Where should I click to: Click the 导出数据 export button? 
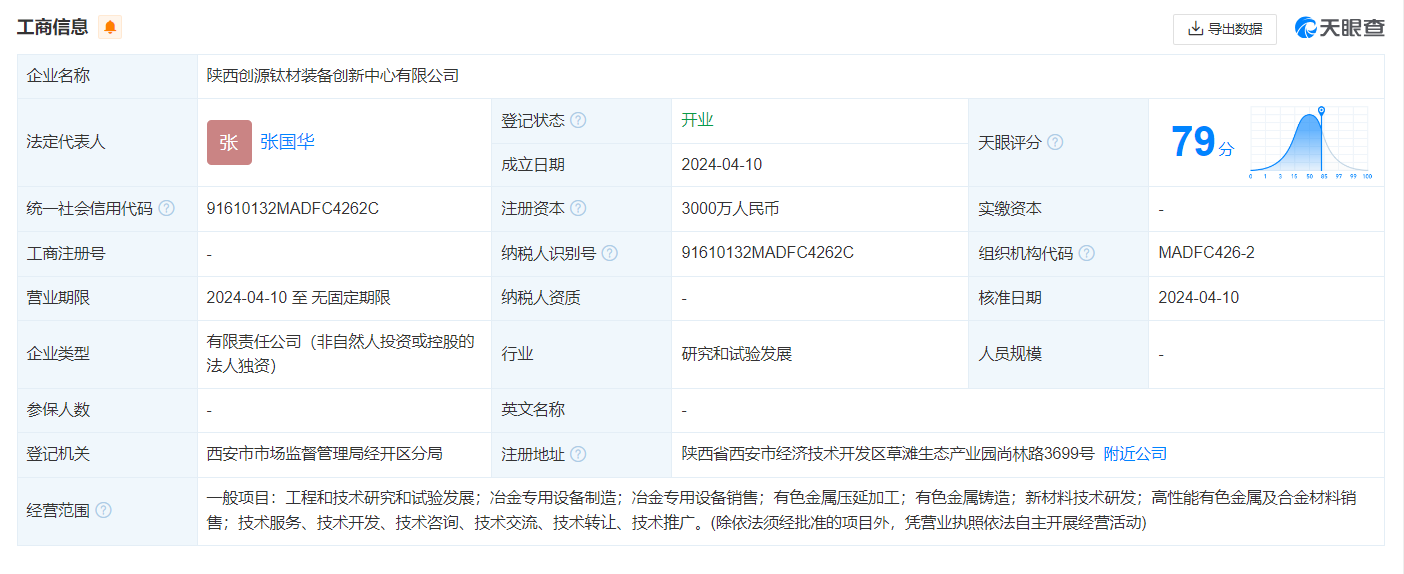coord(1224,29)
